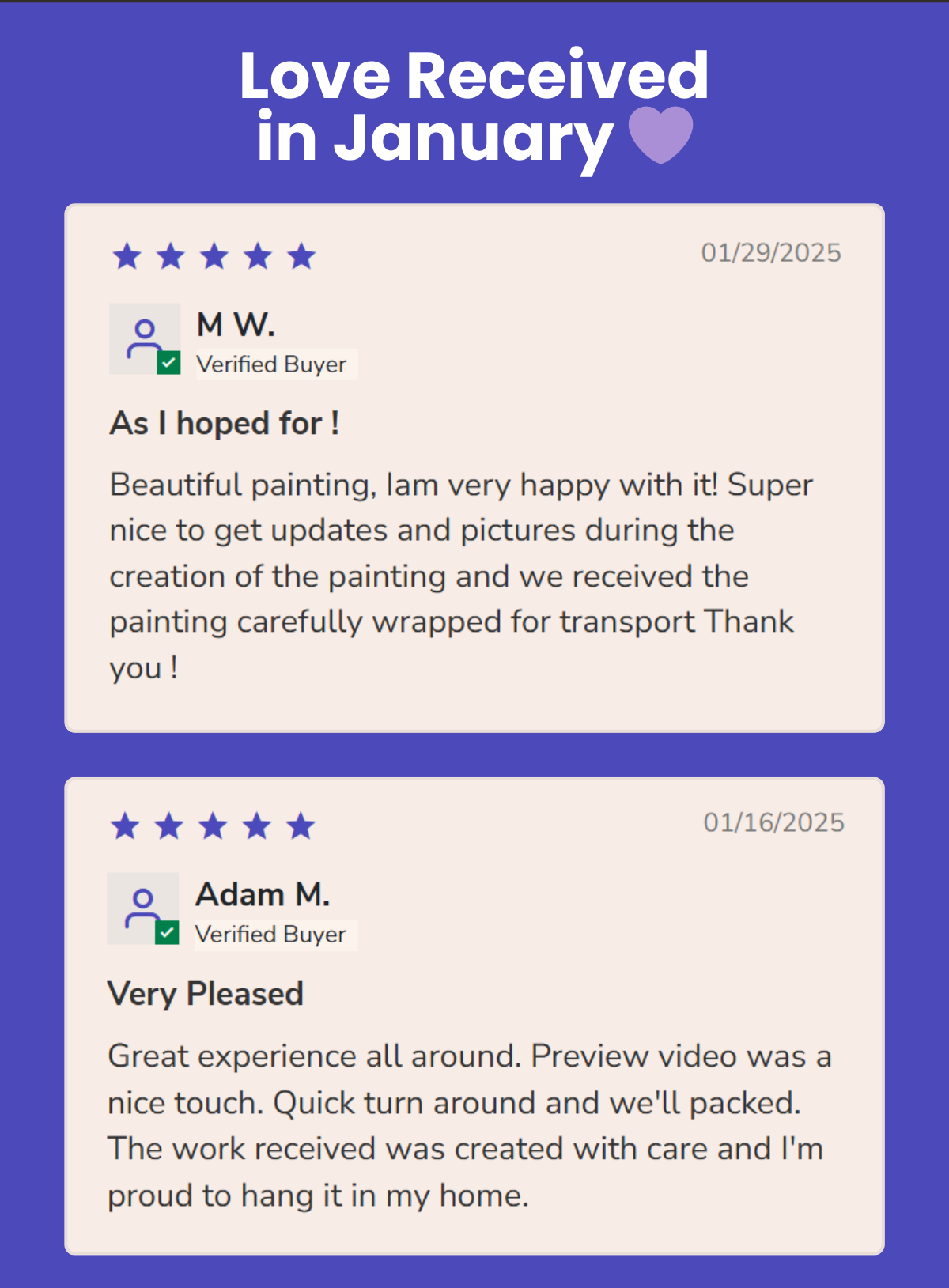949x1288 pixels.
Task: Click the 'Very Pleased' review title
Action: pos(206,994)
